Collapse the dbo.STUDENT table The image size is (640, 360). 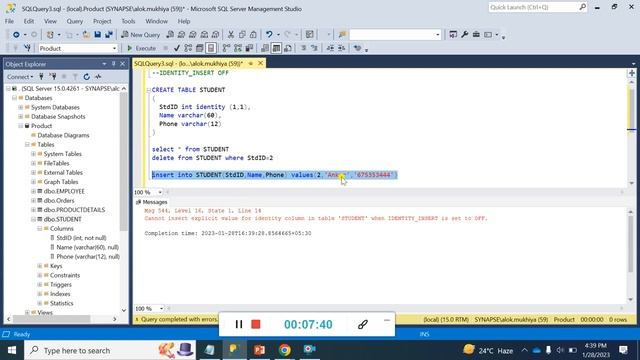[x=33, y=219]
